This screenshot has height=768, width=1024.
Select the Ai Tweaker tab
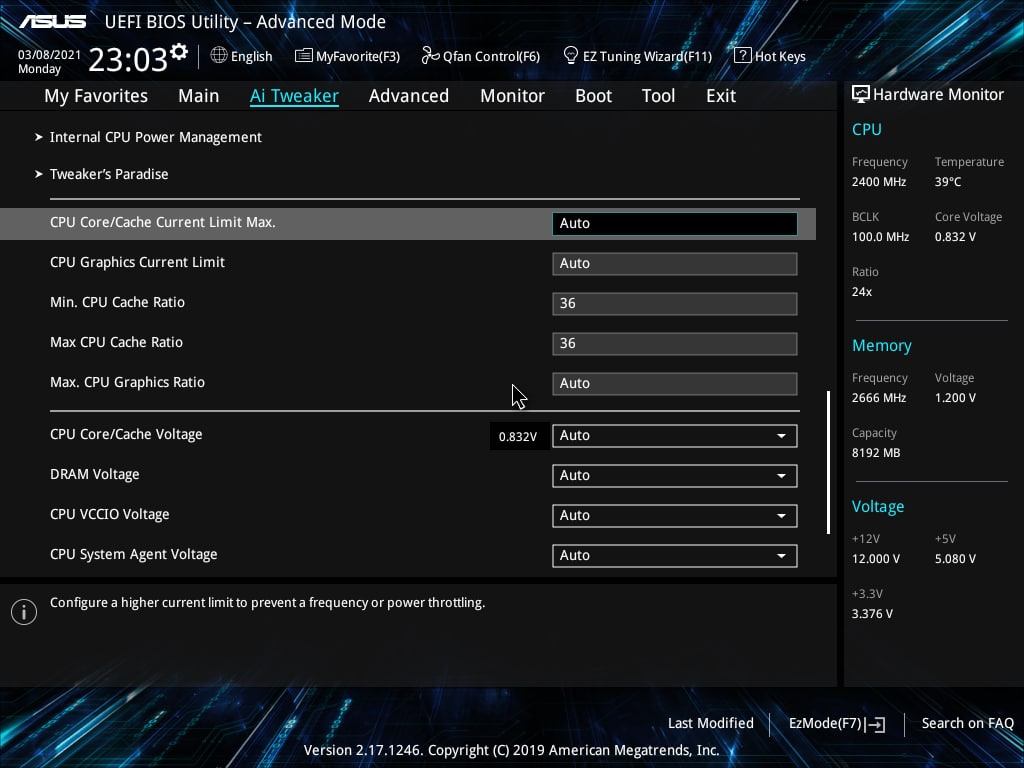(294, 96)
